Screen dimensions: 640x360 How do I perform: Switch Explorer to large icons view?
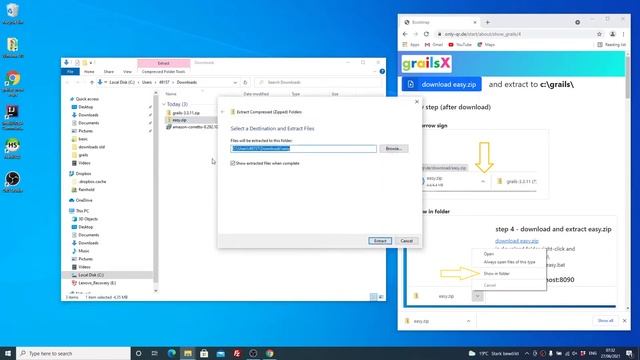point(381,297)
